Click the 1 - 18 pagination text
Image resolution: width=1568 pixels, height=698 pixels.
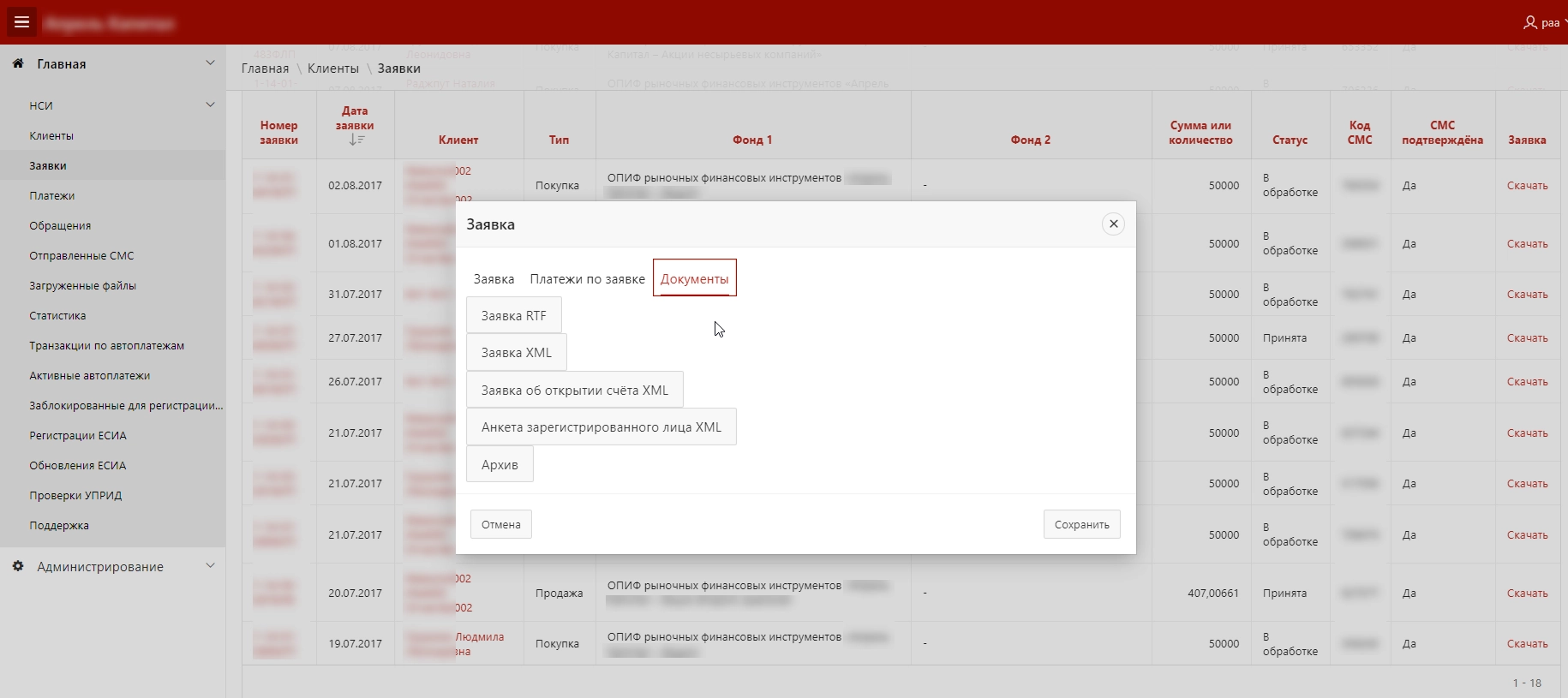1527,683
